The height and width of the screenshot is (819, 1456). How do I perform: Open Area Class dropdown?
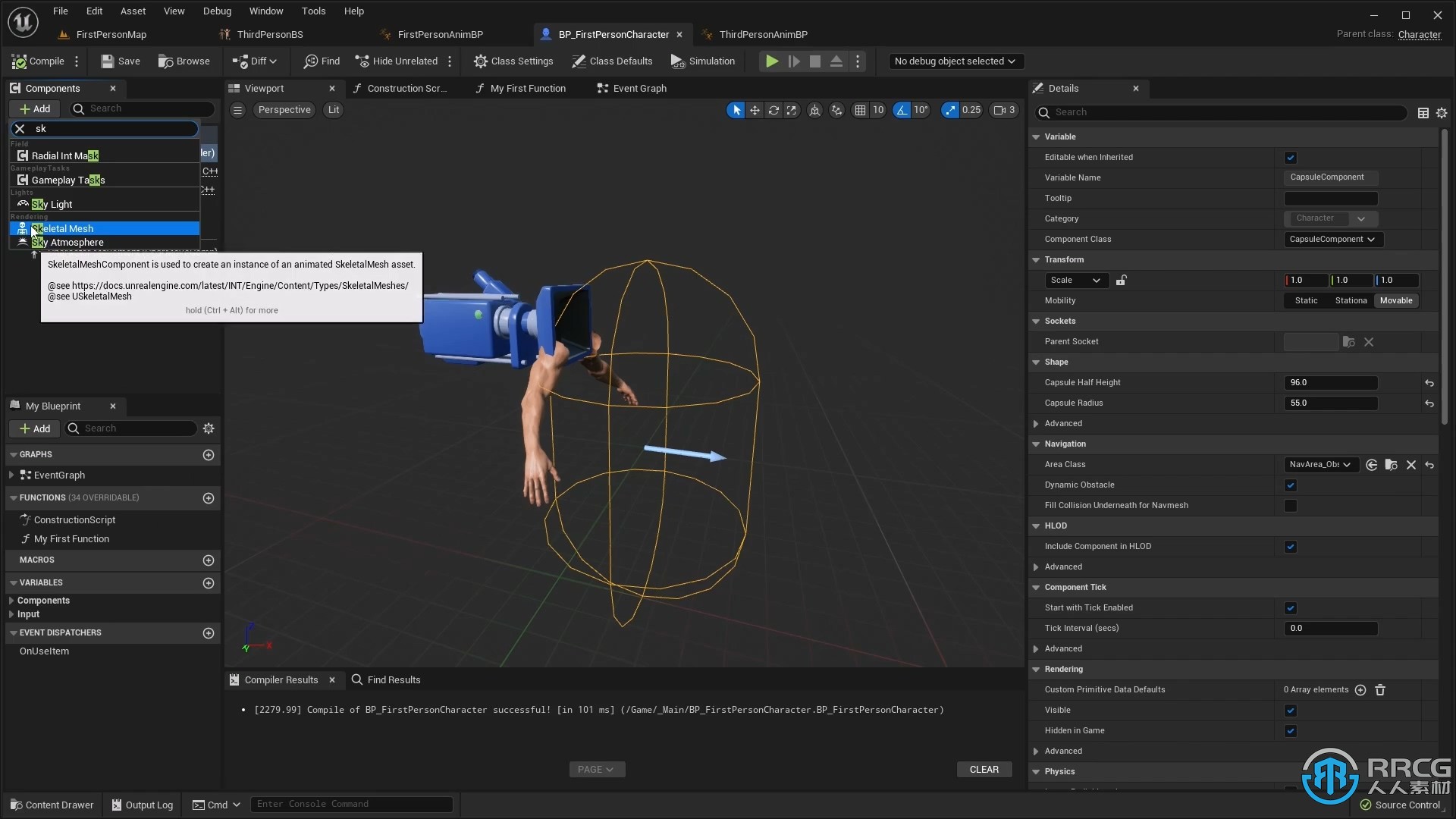1321,465
